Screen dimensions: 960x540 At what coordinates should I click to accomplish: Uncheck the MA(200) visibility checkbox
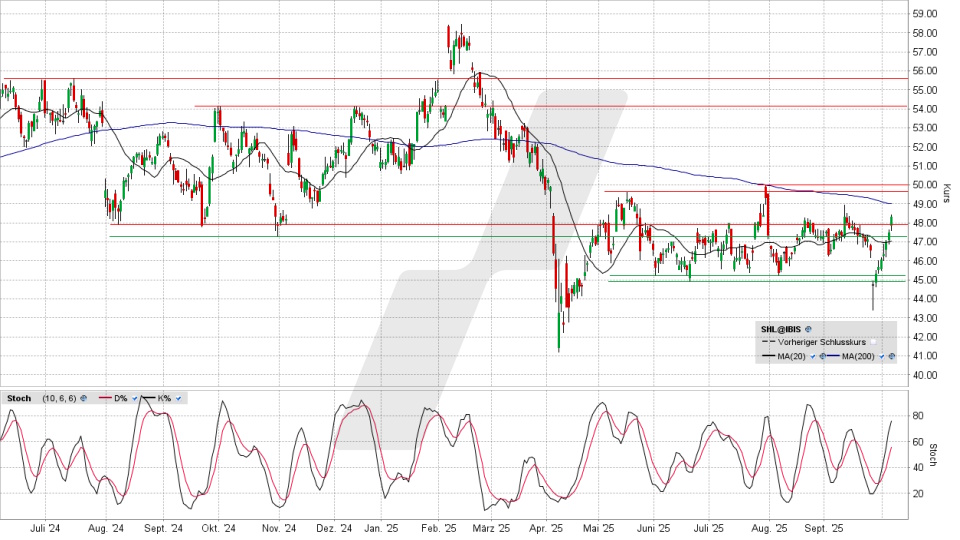[880, 356]
